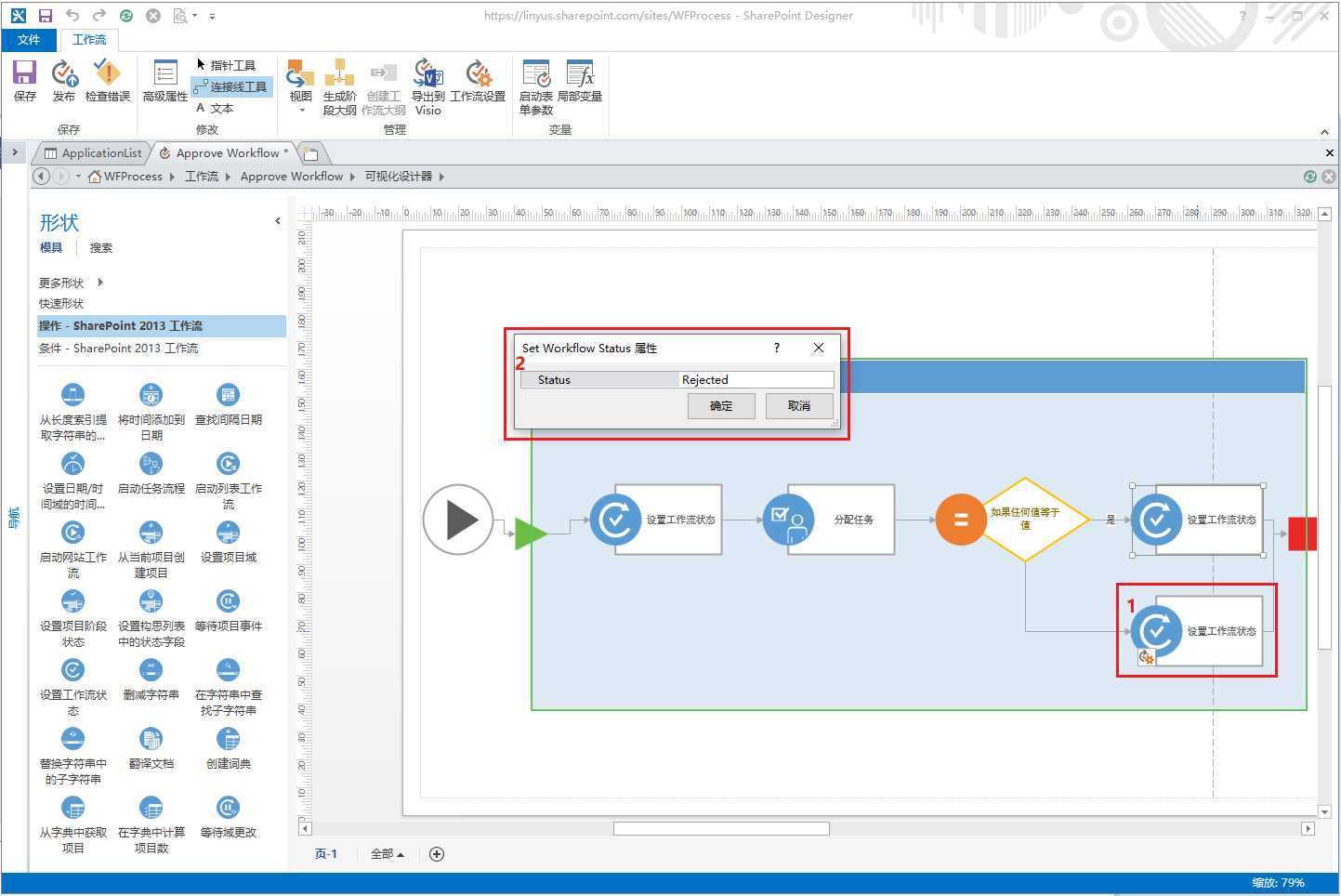The height and width of the screenshot is (896, 1341).
Task: Click the Status value field showing Rejected
Action: 756,379
